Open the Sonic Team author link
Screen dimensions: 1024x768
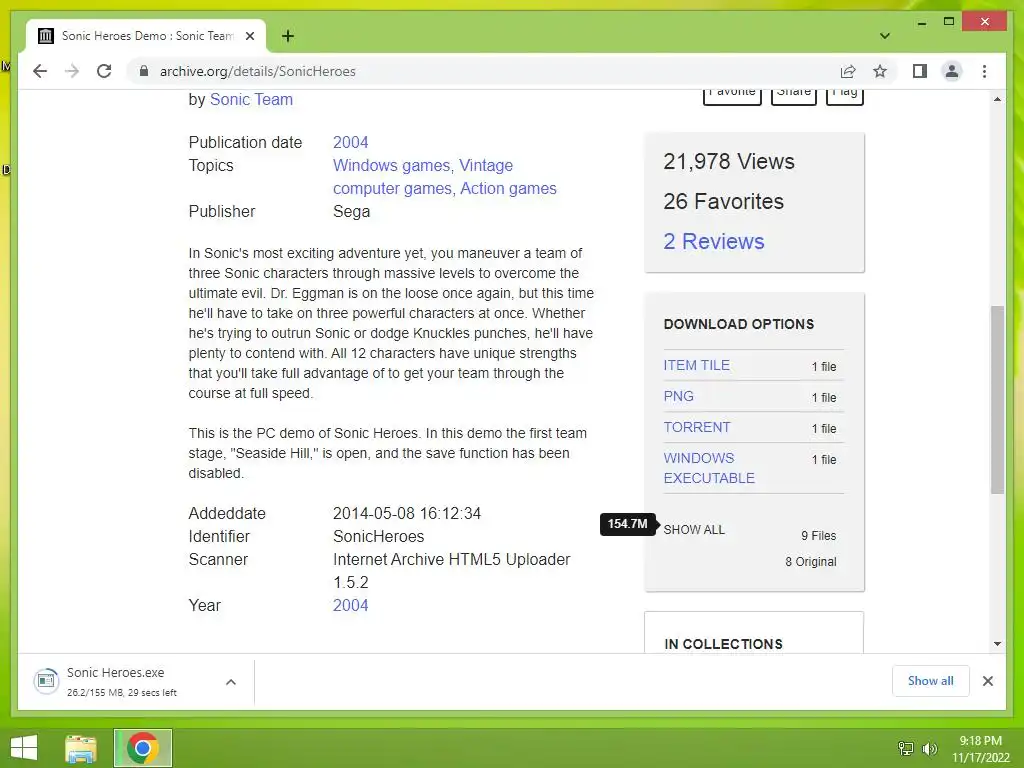pos(251,99)
